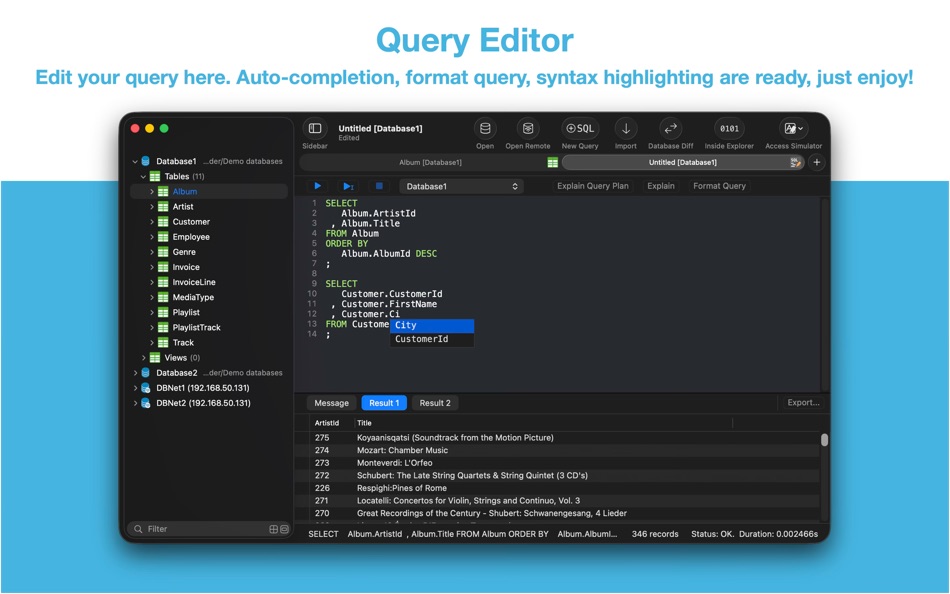Create a New Query with the SQL icon
950x594 pixels.
[579, 128]
